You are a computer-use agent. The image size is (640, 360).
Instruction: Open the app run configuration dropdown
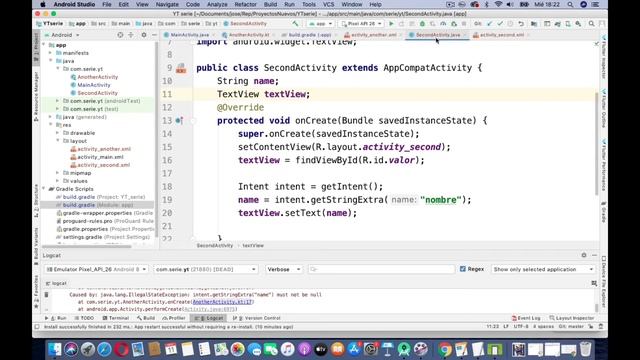point(321,24)
